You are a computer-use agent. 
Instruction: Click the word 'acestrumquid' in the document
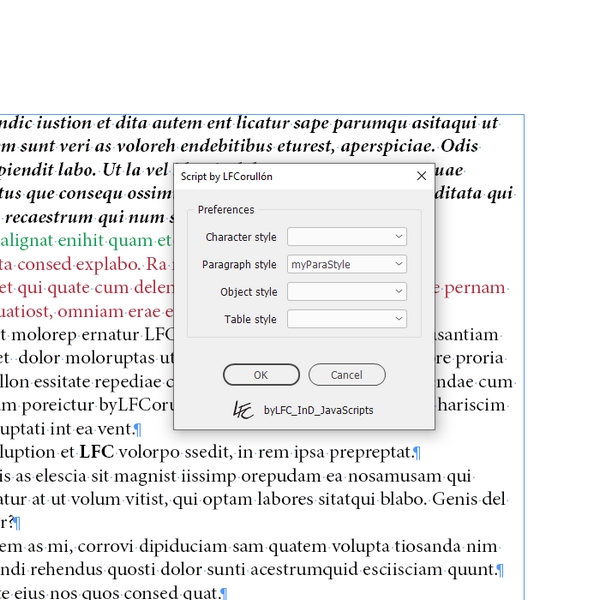[x=304, y=569]
